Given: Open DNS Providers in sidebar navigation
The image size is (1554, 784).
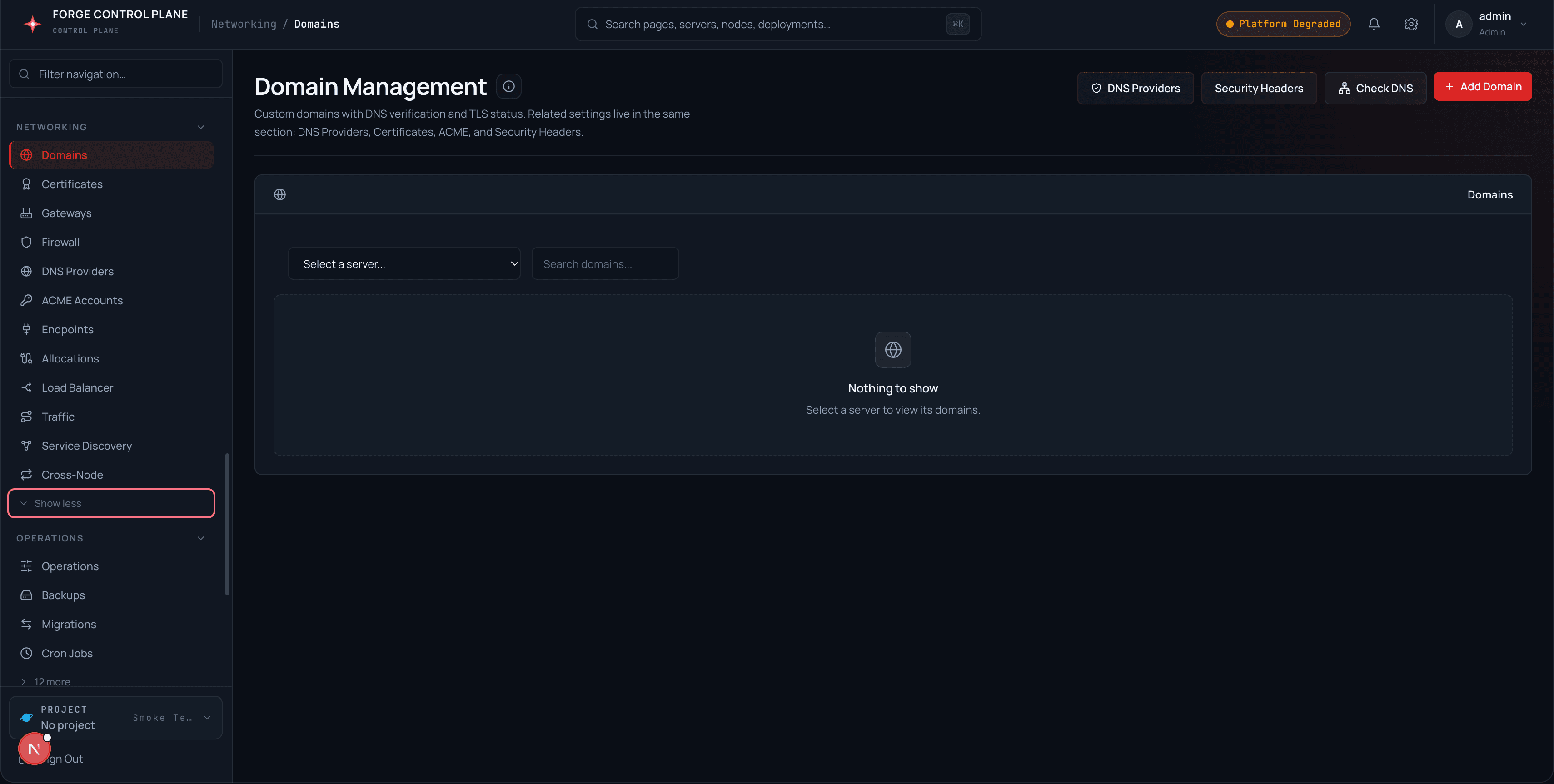Looking at the screenshot, I should click(111, 271).
